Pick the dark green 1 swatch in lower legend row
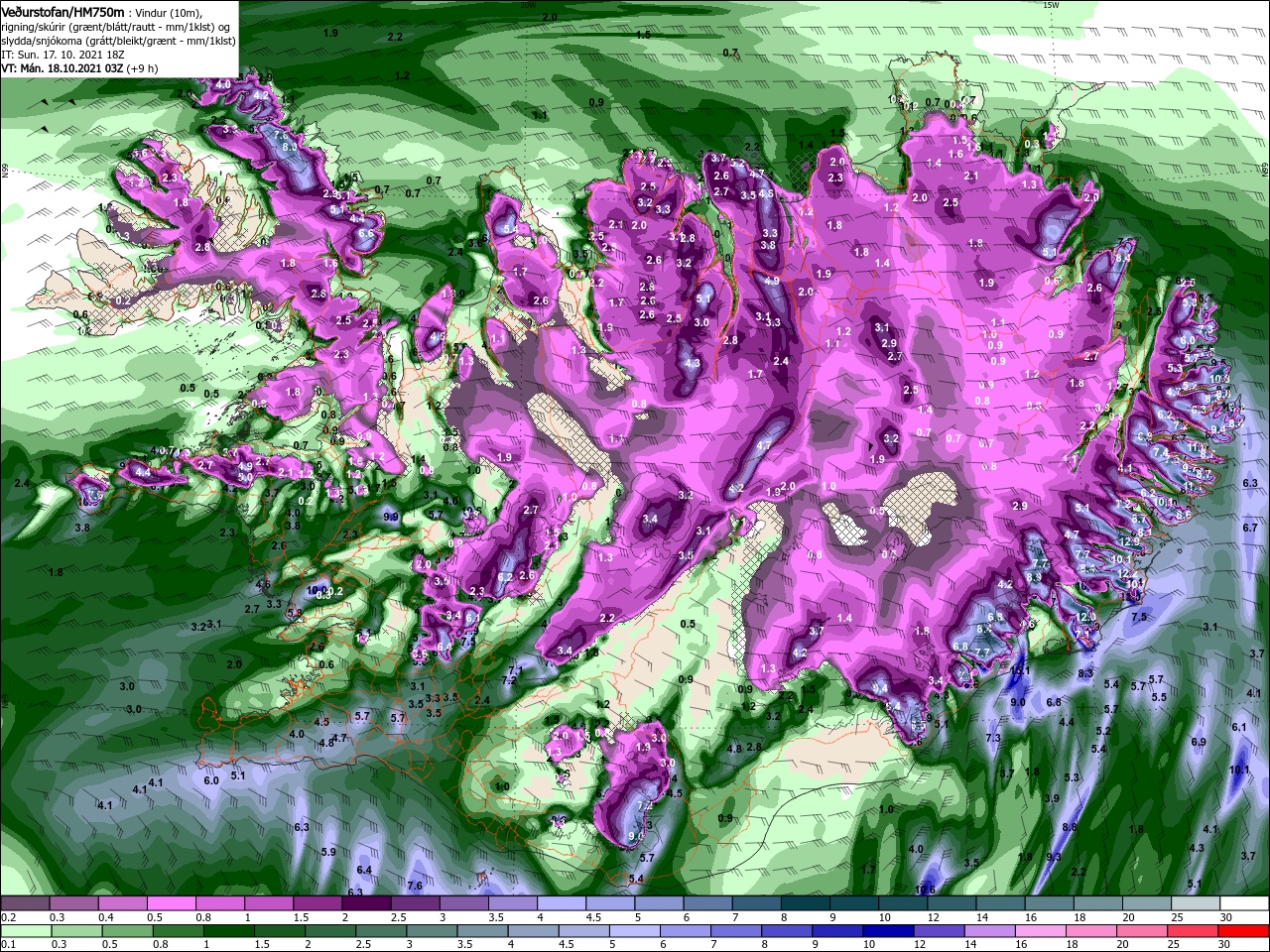Image resolution: width=1270 pixels, height=952 pixels. 228,932
